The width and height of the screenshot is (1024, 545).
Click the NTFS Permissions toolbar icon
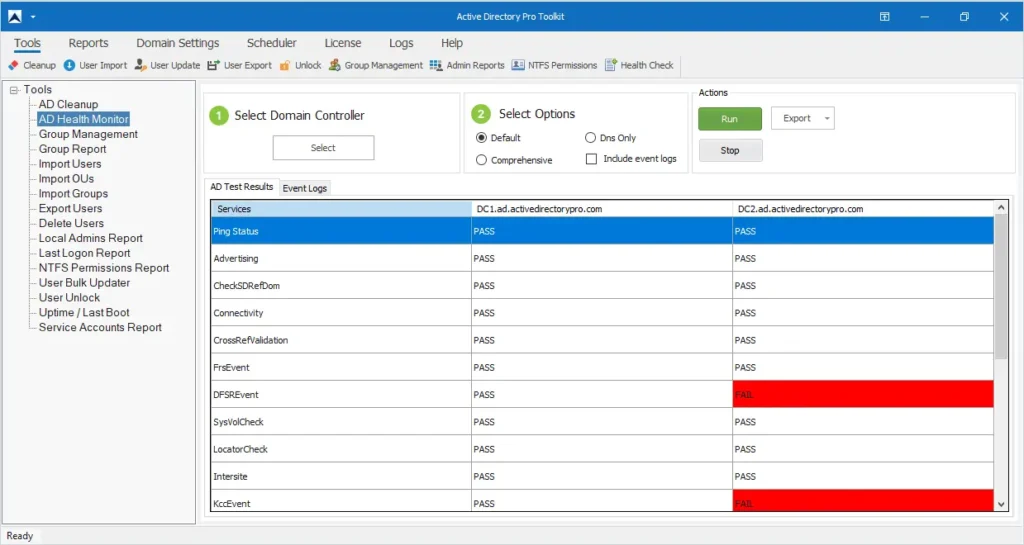(518, 65)
